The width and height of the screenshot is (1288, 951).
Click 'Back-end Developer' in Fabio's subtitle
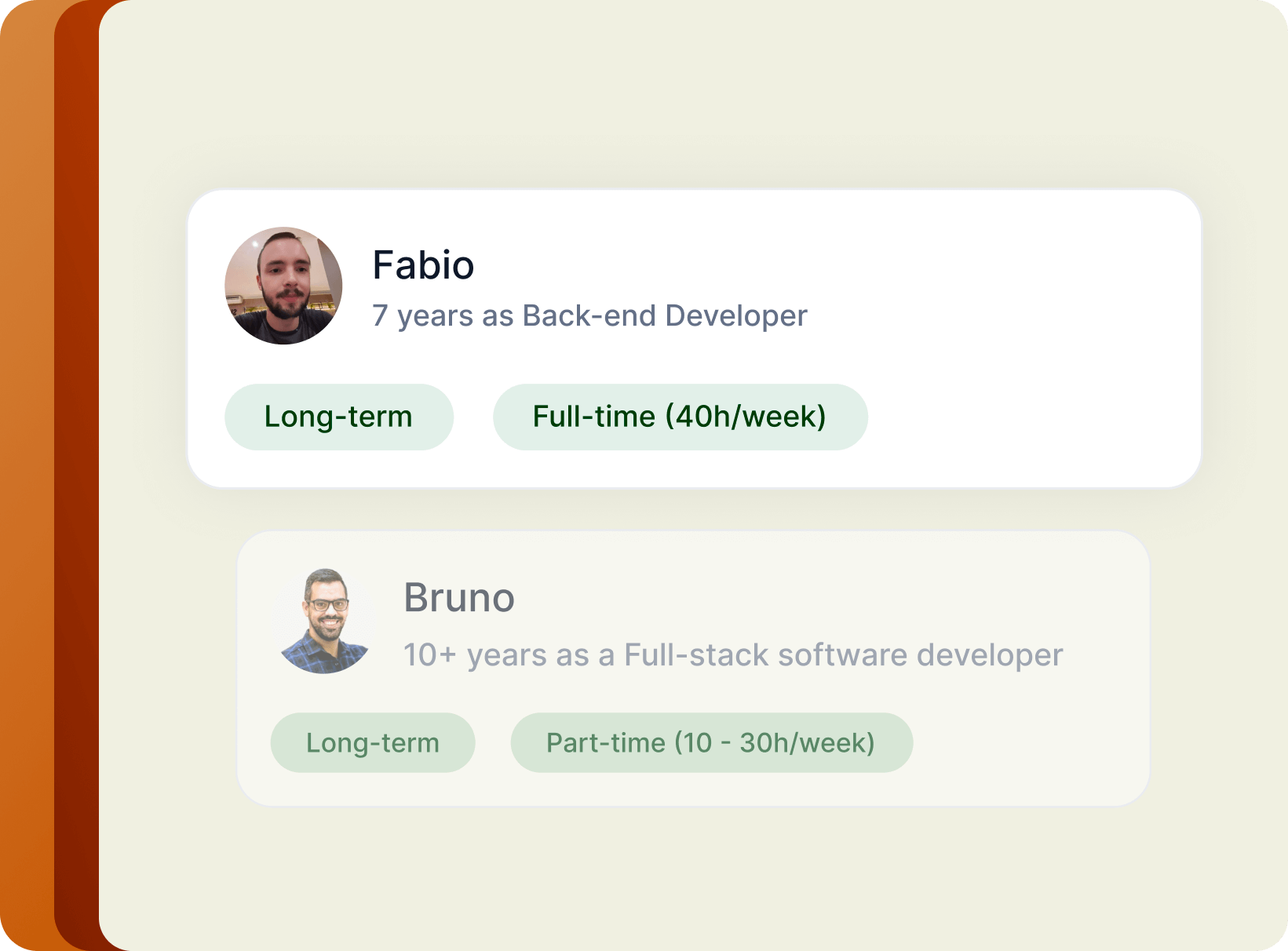(x=665, y=316)
